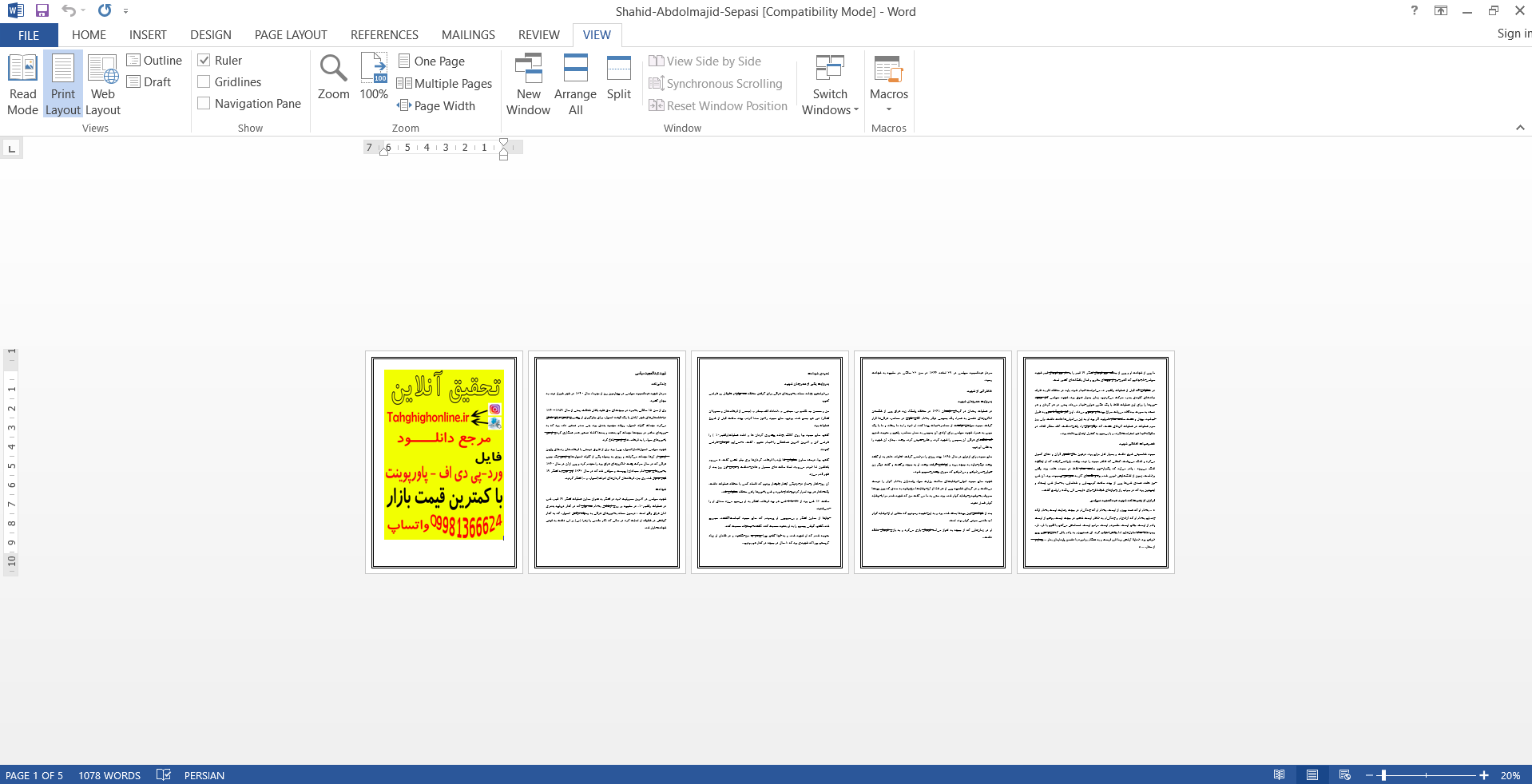This screenshot has height=784, width=1532.
Task: Click the fourth page of the document
Action: point(933,462)
